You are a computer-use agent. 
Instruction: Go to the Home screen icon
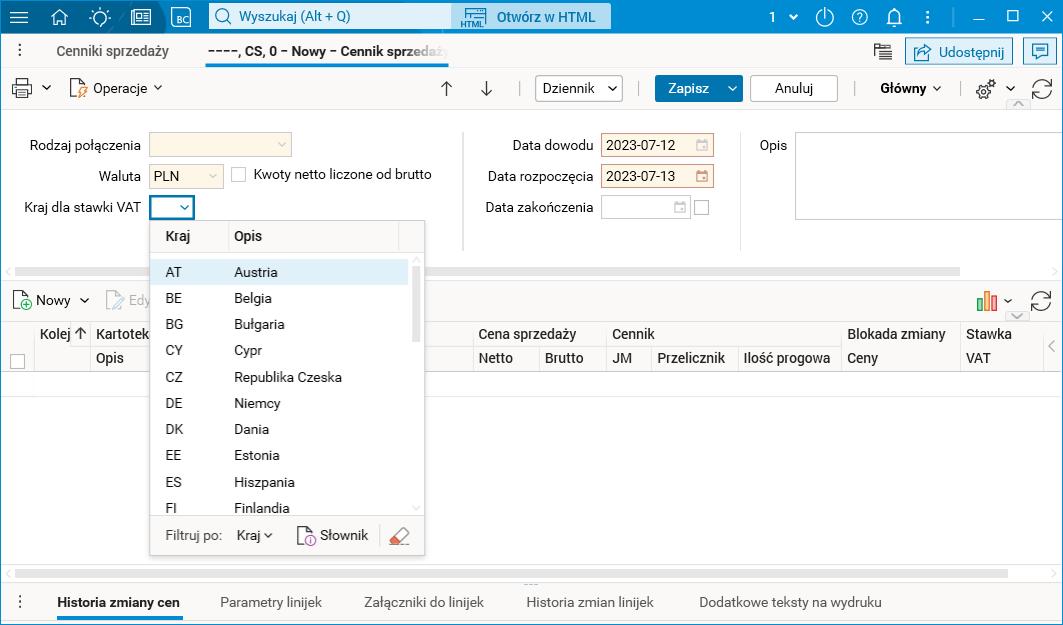tap(60, 17)
